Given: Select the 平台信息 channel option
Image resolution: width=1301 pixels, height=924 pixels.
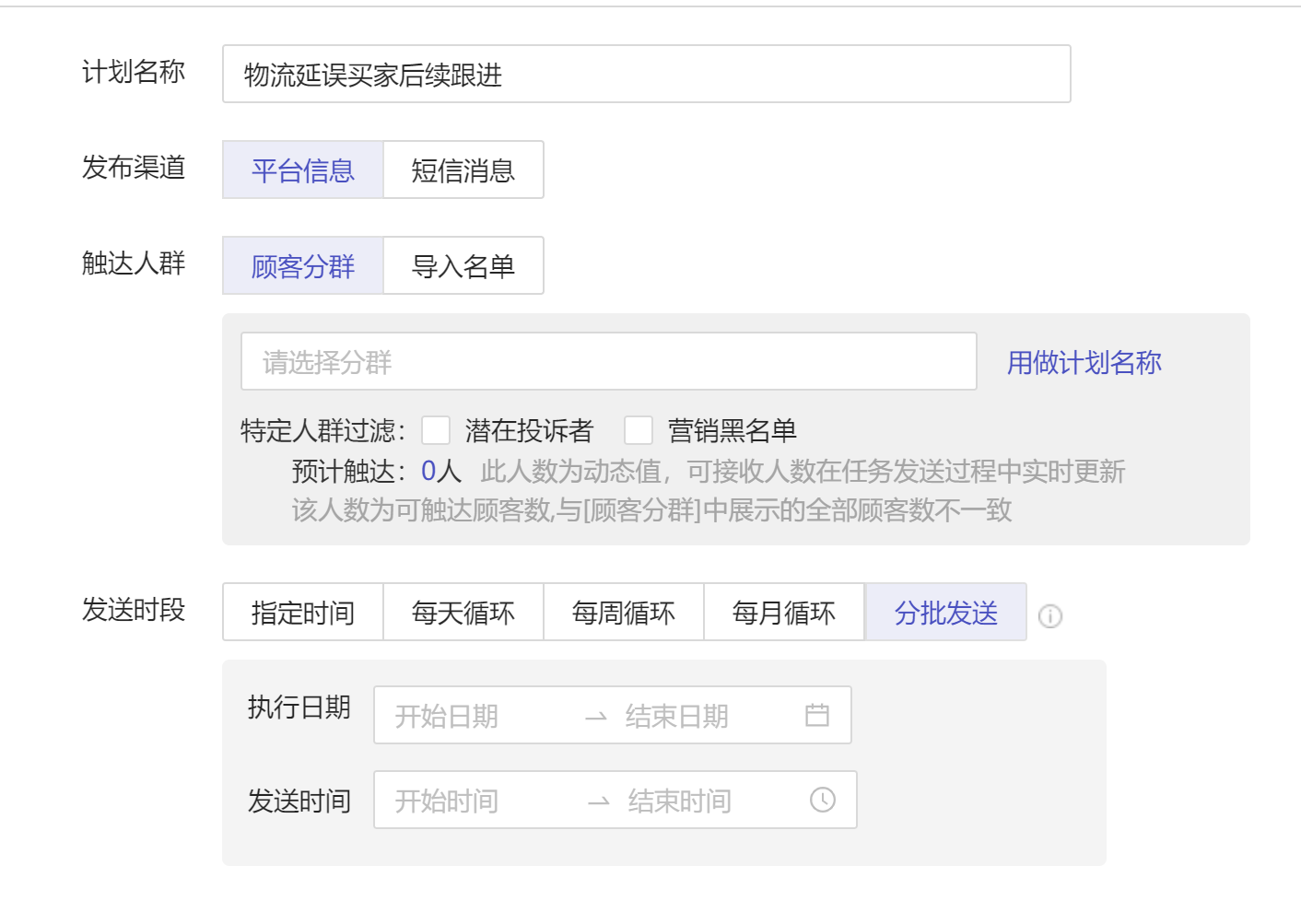Looking at the screenshot, I should [x=303, y=170].
